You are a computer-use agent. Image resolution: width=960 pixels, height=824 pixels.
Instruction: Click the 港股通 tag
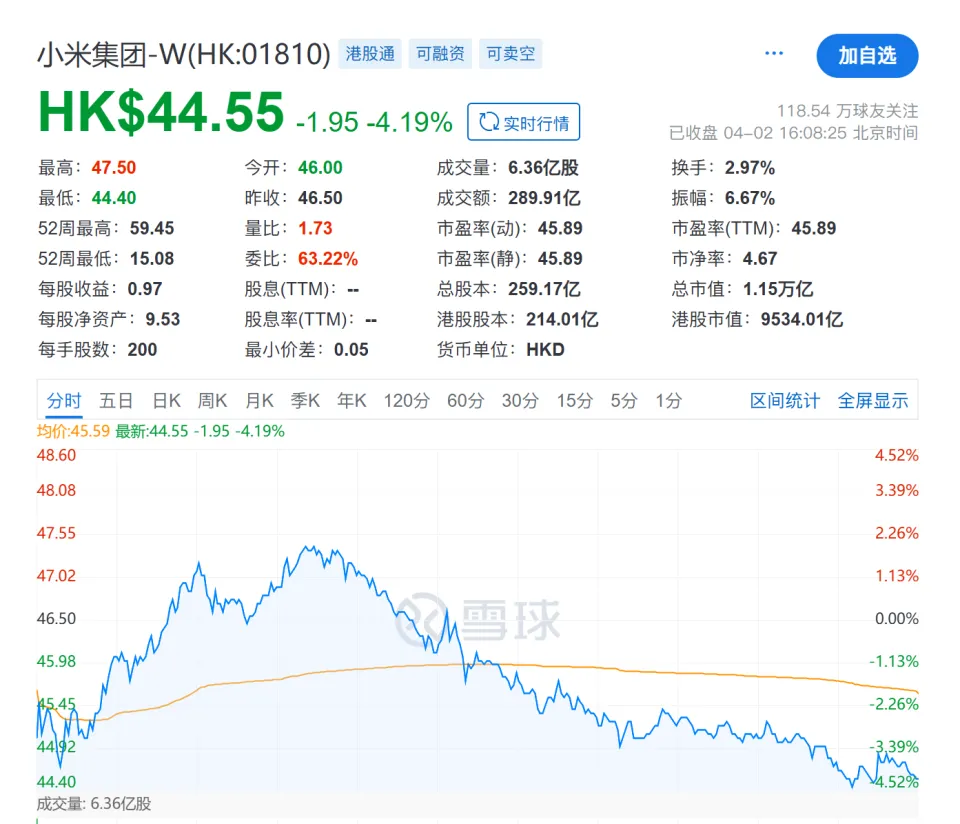[370, 54]
